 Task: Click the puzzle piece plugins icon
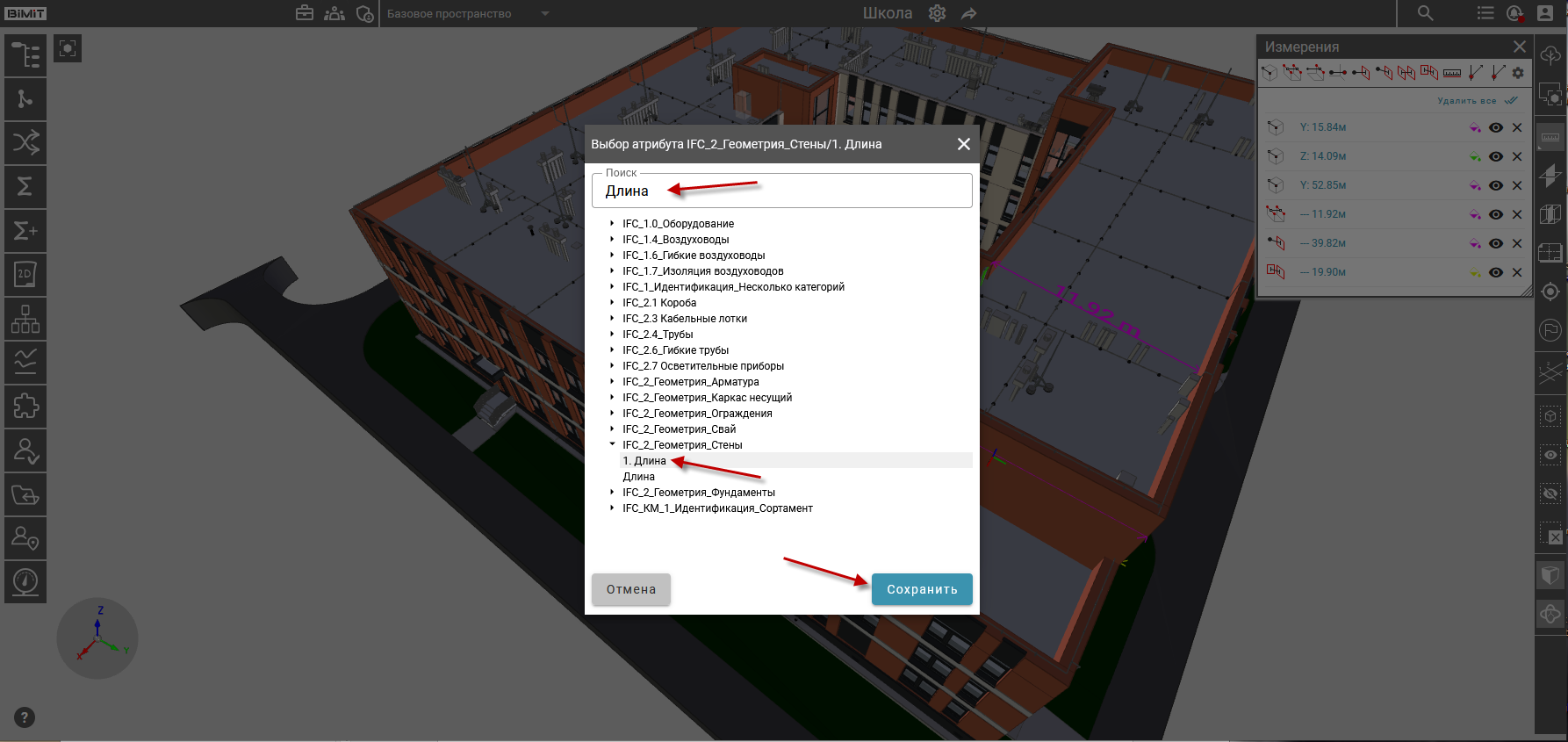pyautogui.click(x=25, y=406)
